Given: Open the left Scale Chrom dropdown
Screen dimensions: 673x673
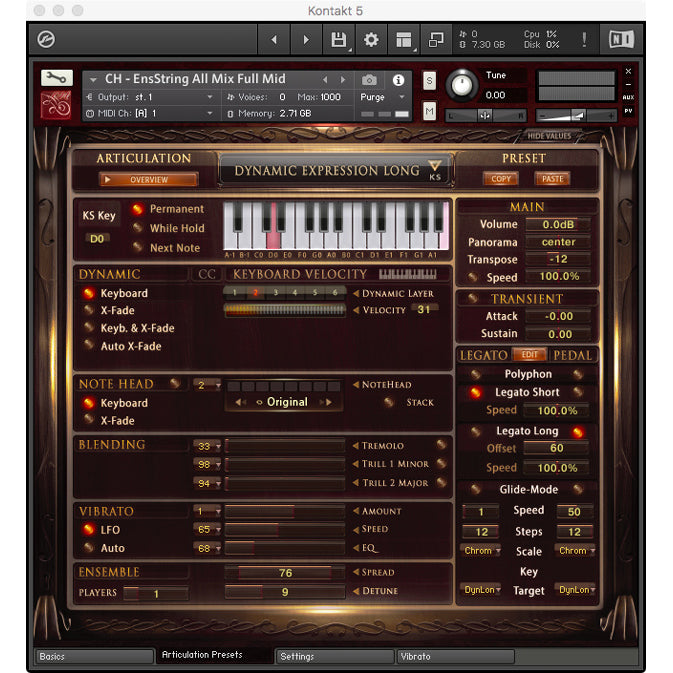Looking at the screenshot, I should pos(481,550).
